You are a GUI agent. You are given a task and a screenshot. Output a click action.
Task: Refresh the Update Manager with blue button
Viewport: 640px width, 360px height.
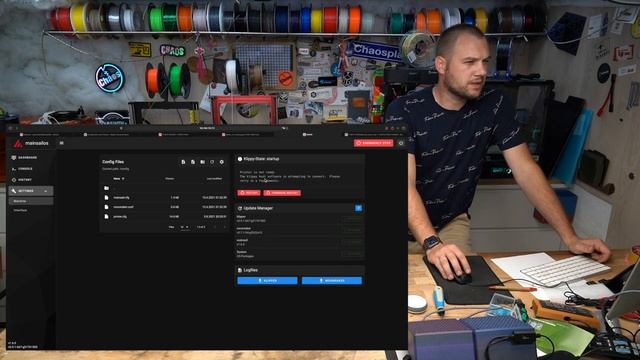358,208
